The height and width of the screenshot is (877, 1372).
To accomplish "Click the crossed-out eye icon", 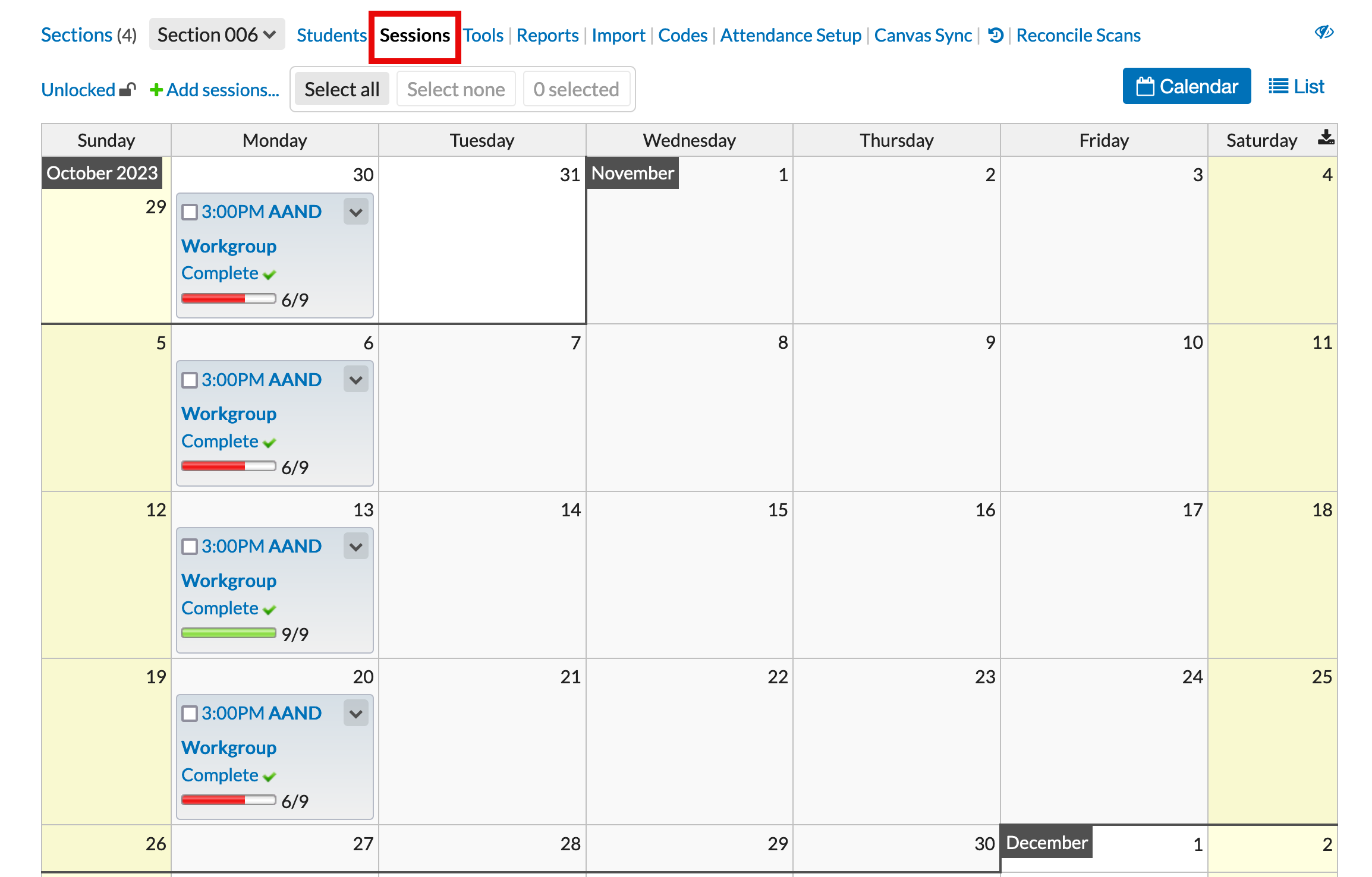I will tap(1324, 32).
